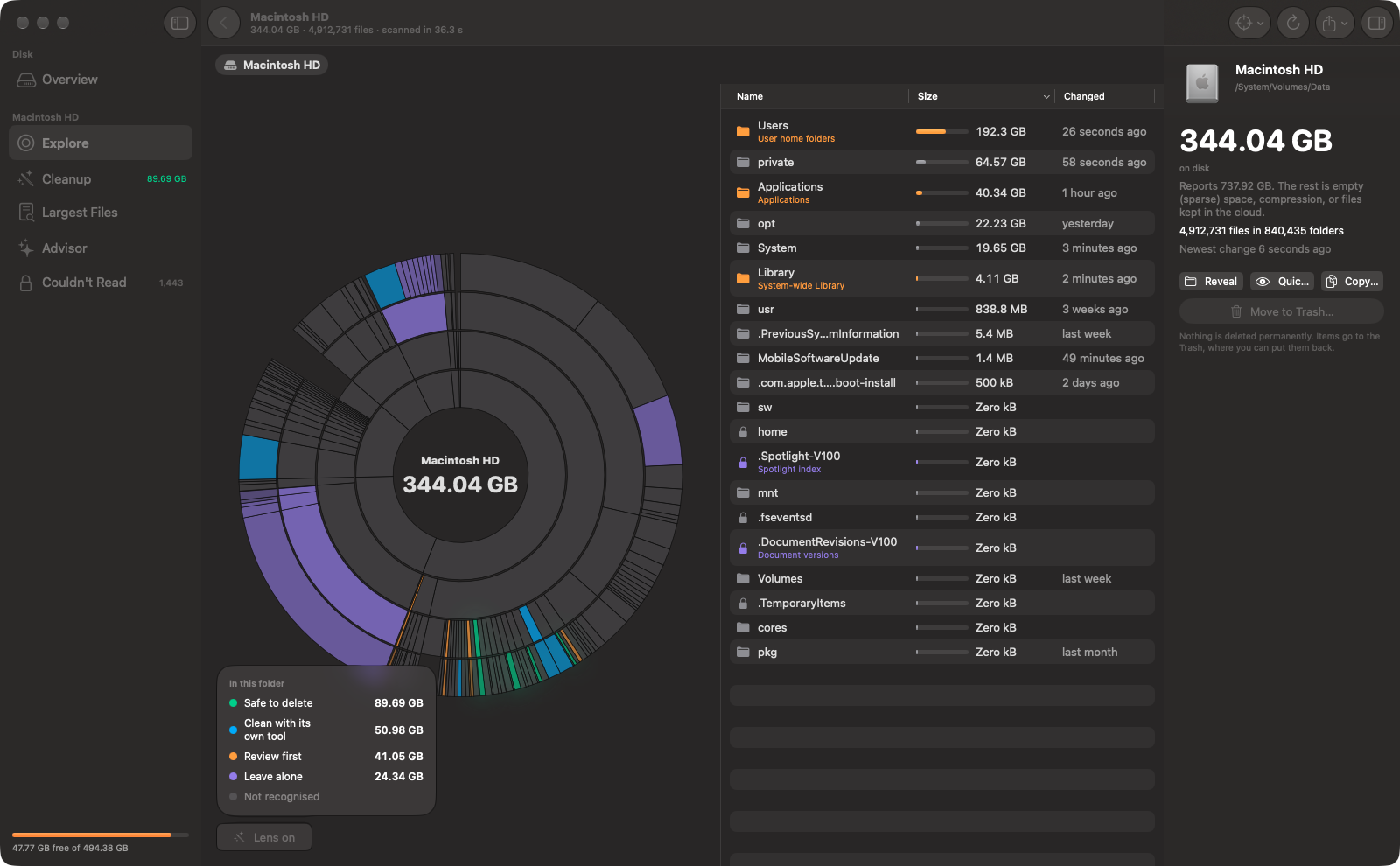This screenshot has height=866, width=1400.
Task: Open the share menu in toolbar
Action: (x=1335, y=24)
